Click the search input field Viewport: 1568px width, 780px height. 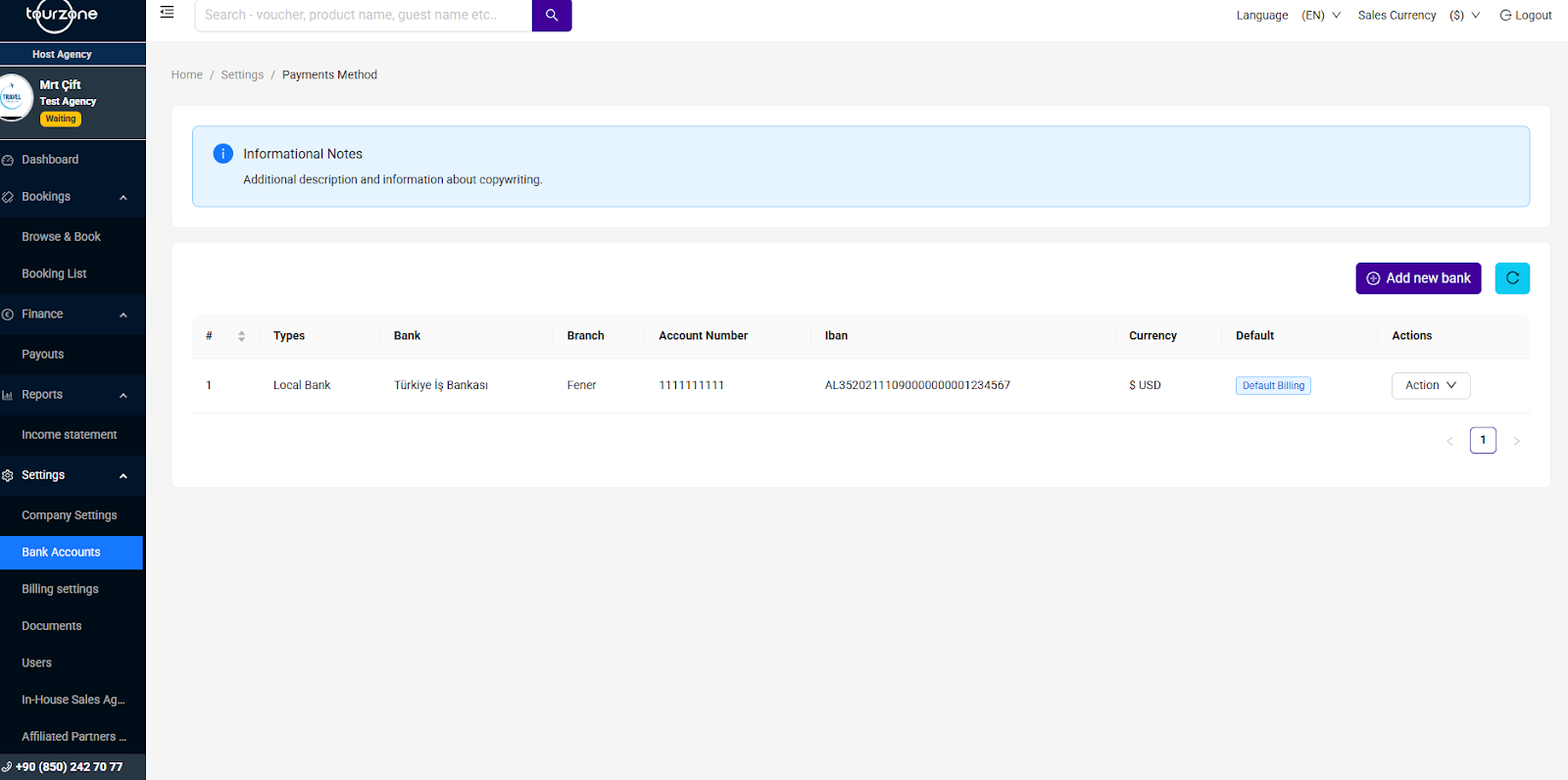point(364,16)
